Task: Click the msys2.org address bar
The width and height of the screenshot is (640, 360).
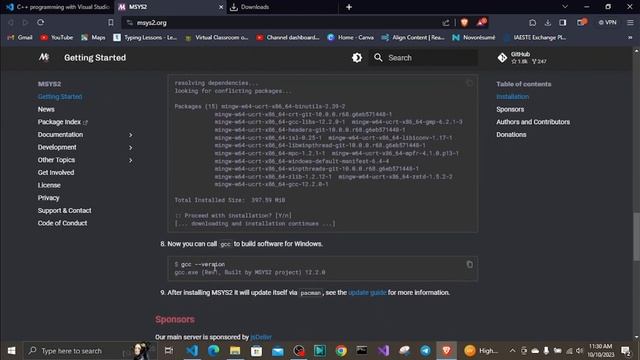Action: click(x=282, y=23)
